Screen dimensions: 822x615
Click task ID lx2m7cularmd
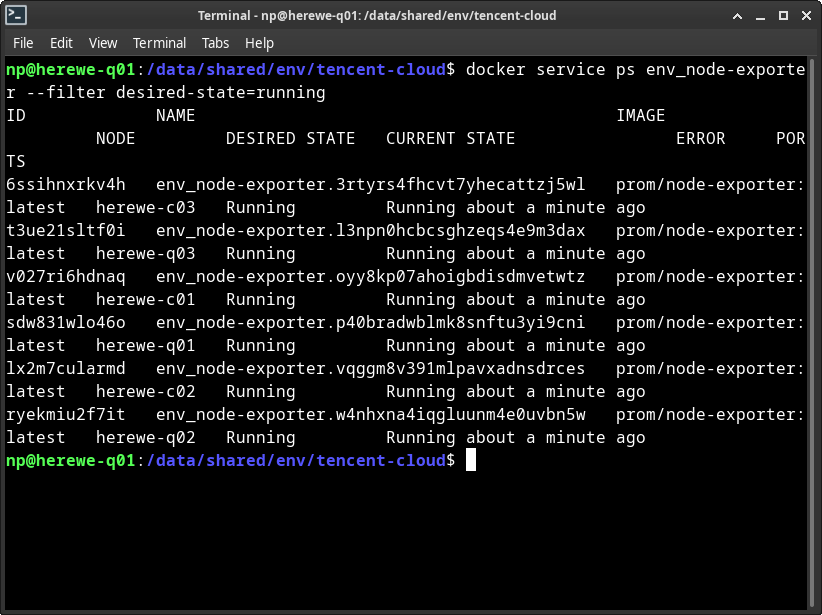[66, 369]
